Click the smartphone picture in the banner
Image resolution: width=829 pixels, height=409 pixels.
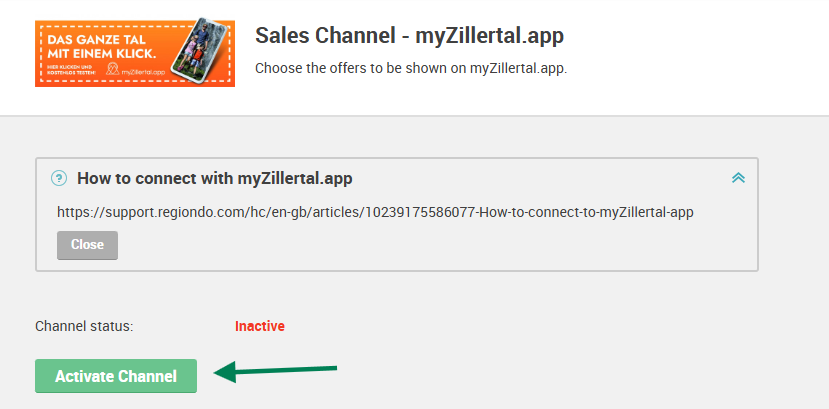click(206, 47)
